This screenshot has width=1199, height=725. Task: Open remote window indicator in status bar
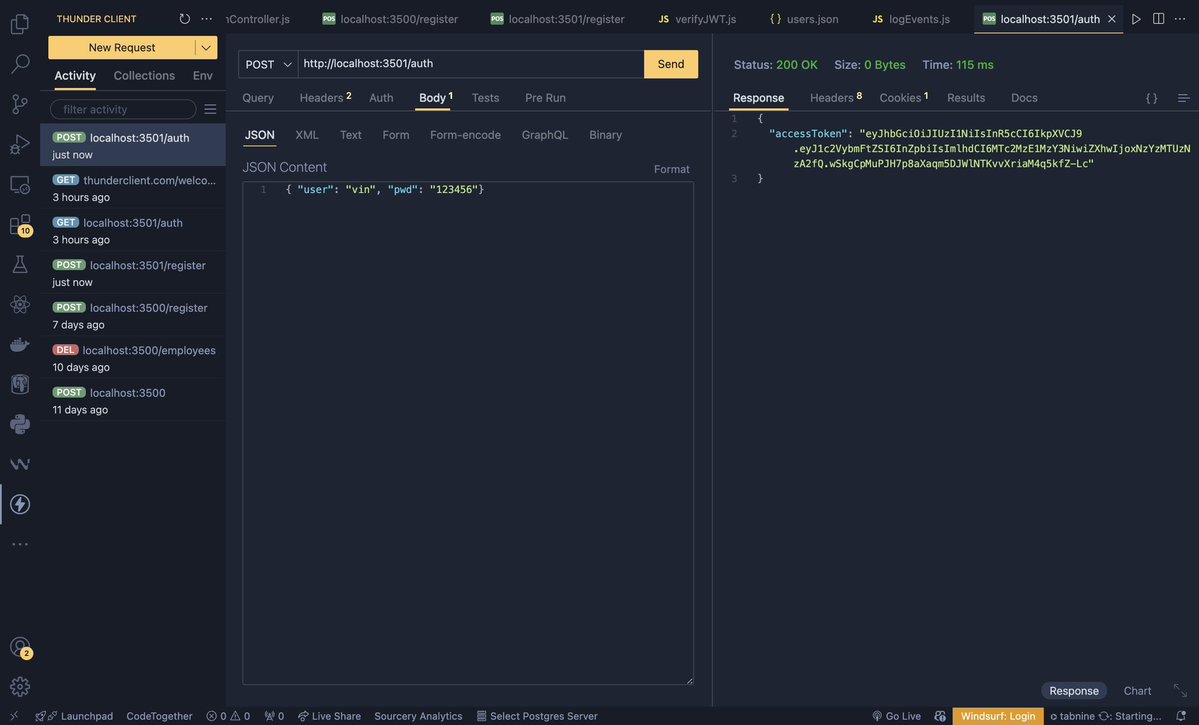pyautogui.click(x=14, y=716)
